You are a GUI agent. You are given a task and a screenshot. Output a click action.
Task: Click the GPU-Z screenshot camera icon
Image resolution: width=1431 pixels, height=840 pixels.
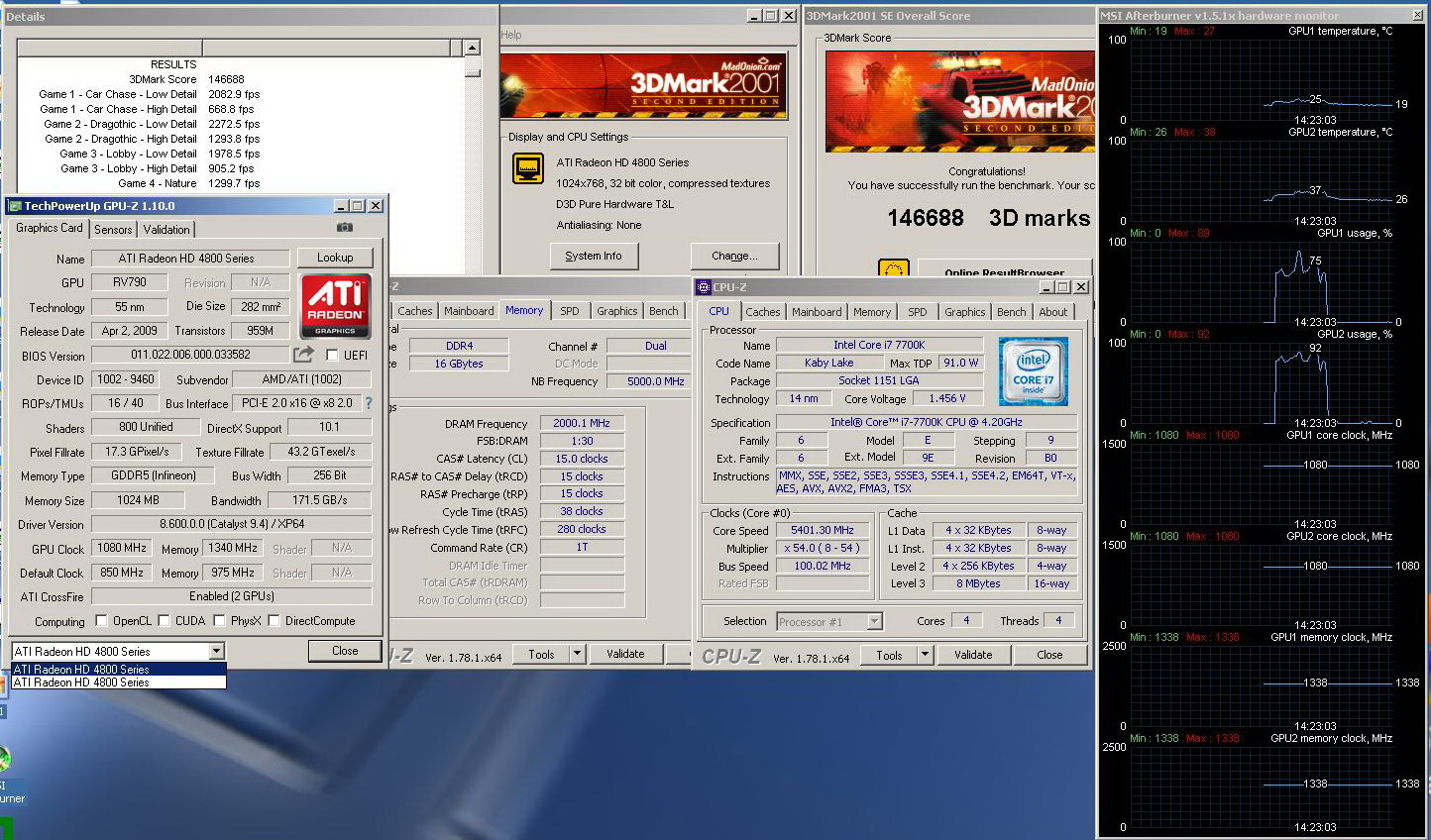click(344, 228)
